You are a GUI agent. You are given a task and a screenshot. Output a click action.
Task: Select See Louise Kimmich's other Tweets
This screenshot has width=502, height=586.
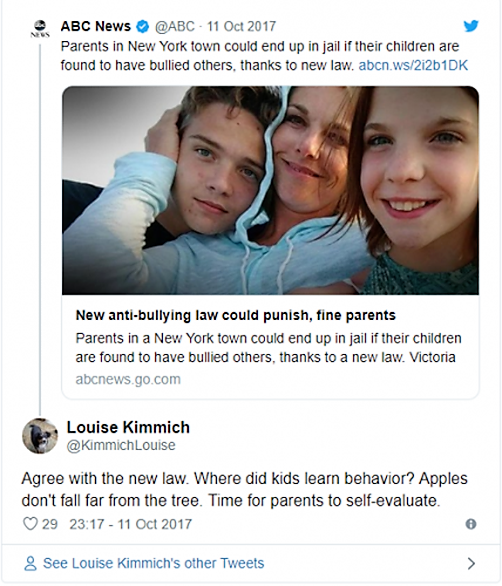(x=154, y=563)
